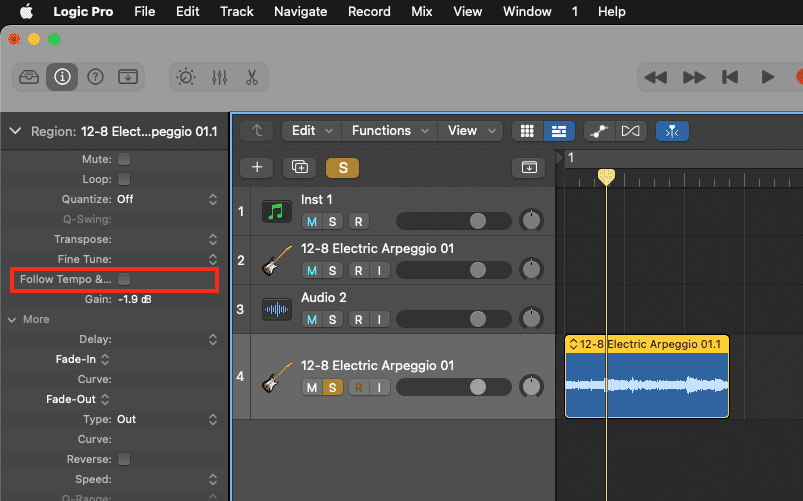Open the Help menu
The width and height of the screenshot is (803, 501).
[612, 11]
